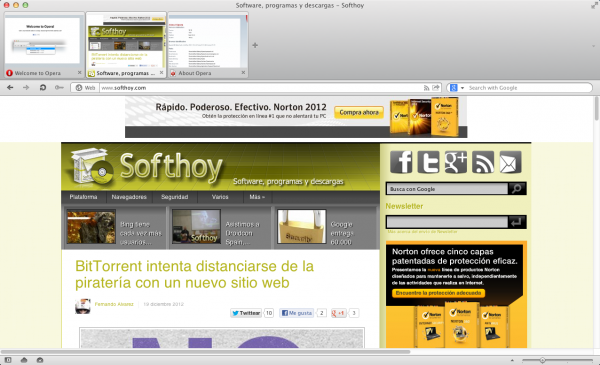Open BitTorrent intenta distanciarse article headline
The width and height of the screenshot is (600, 365).
(194, 274)
